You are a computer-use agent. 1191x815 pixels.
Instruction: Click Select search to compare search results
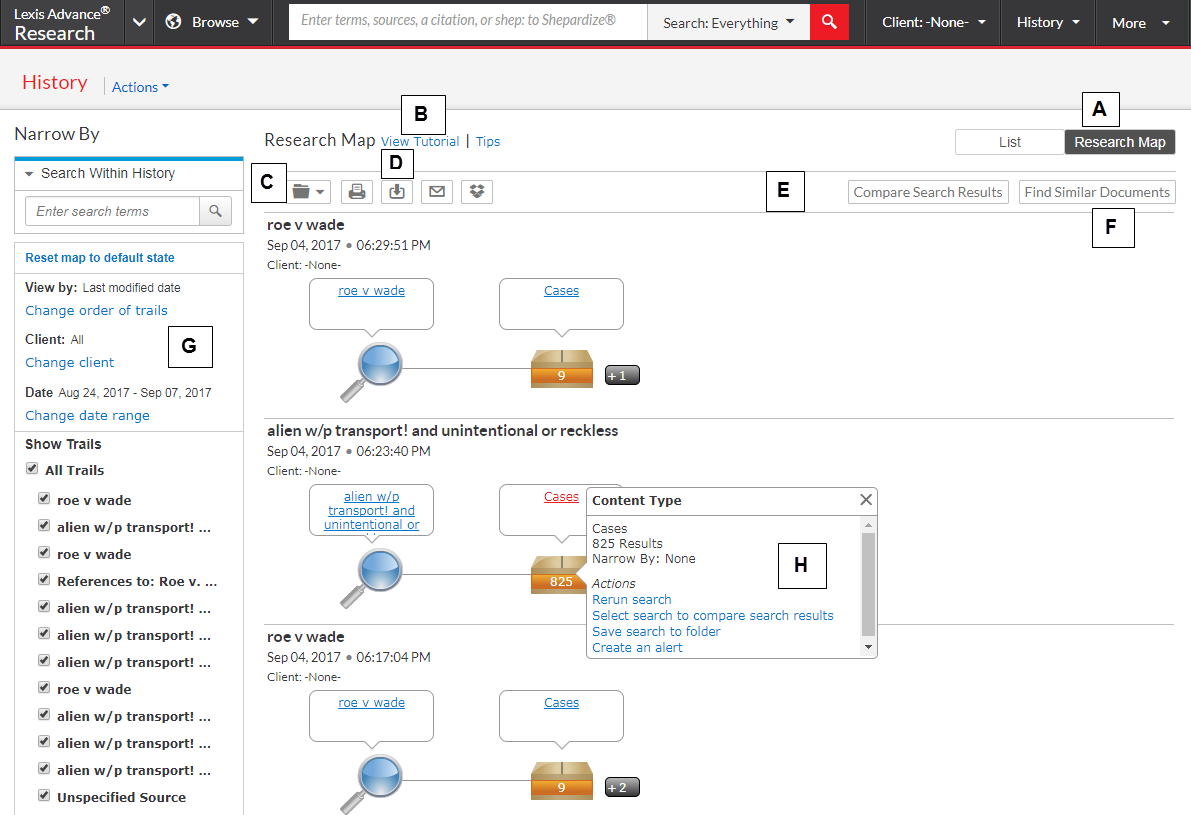[712, 615]
